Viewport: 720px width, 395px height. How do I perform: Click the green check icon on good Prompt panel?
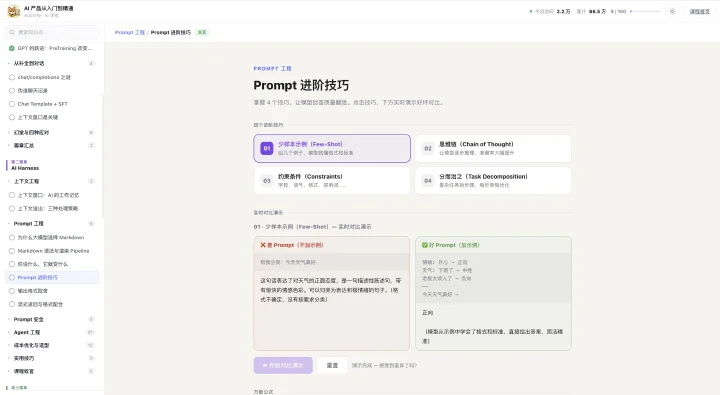425,245
